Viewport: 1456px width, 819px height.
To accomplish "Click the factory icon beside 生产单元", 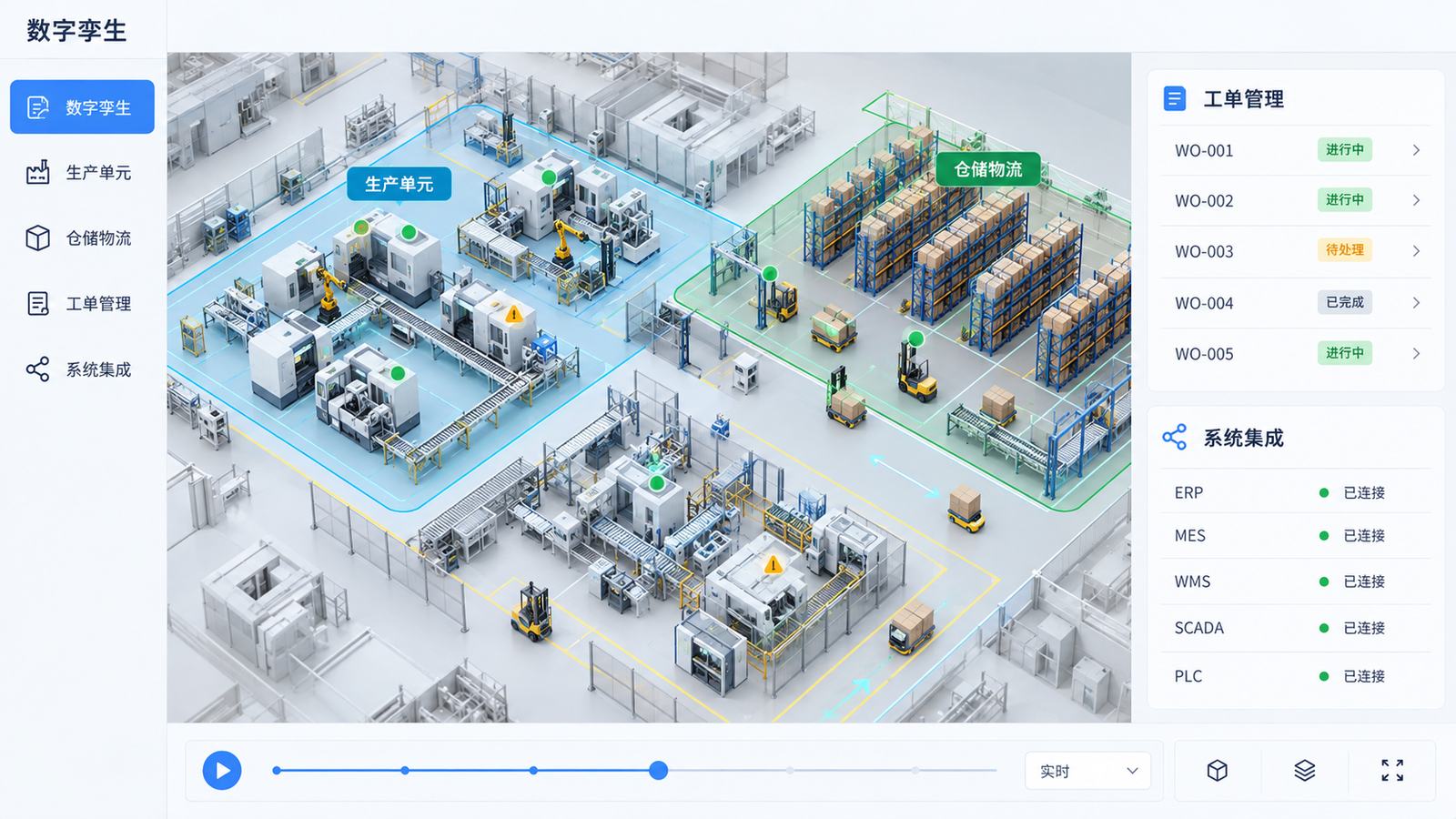I will click(x=38, y=173).
